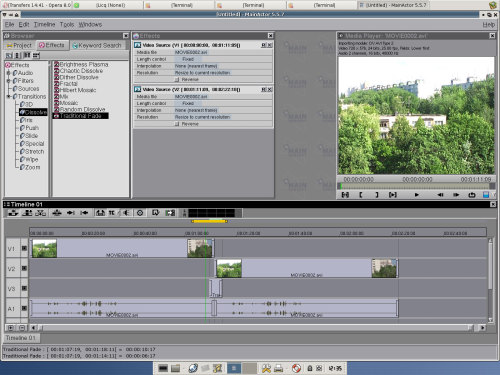Click the fourth browser view-mode icon
The height and width of the screenshot is (375, 500).
point(36,55)
